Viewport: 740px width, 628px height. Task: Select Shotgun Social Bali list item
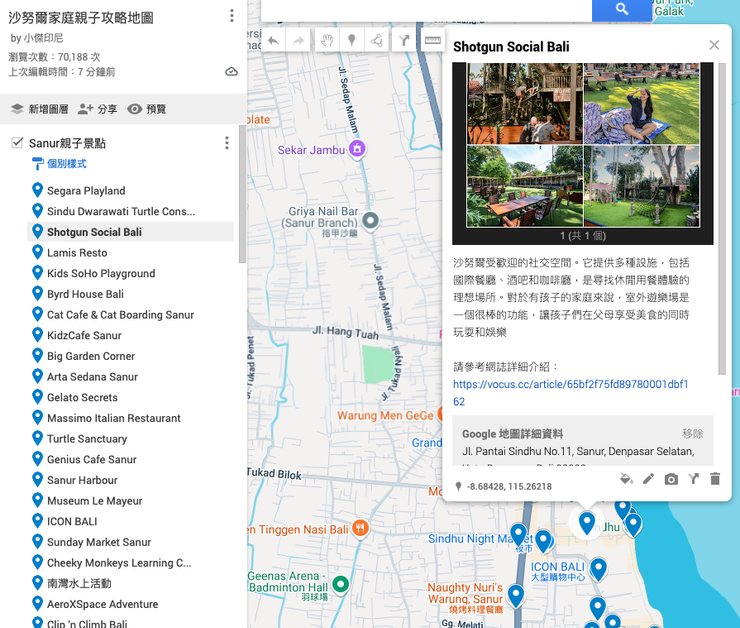tap(130, 232)
